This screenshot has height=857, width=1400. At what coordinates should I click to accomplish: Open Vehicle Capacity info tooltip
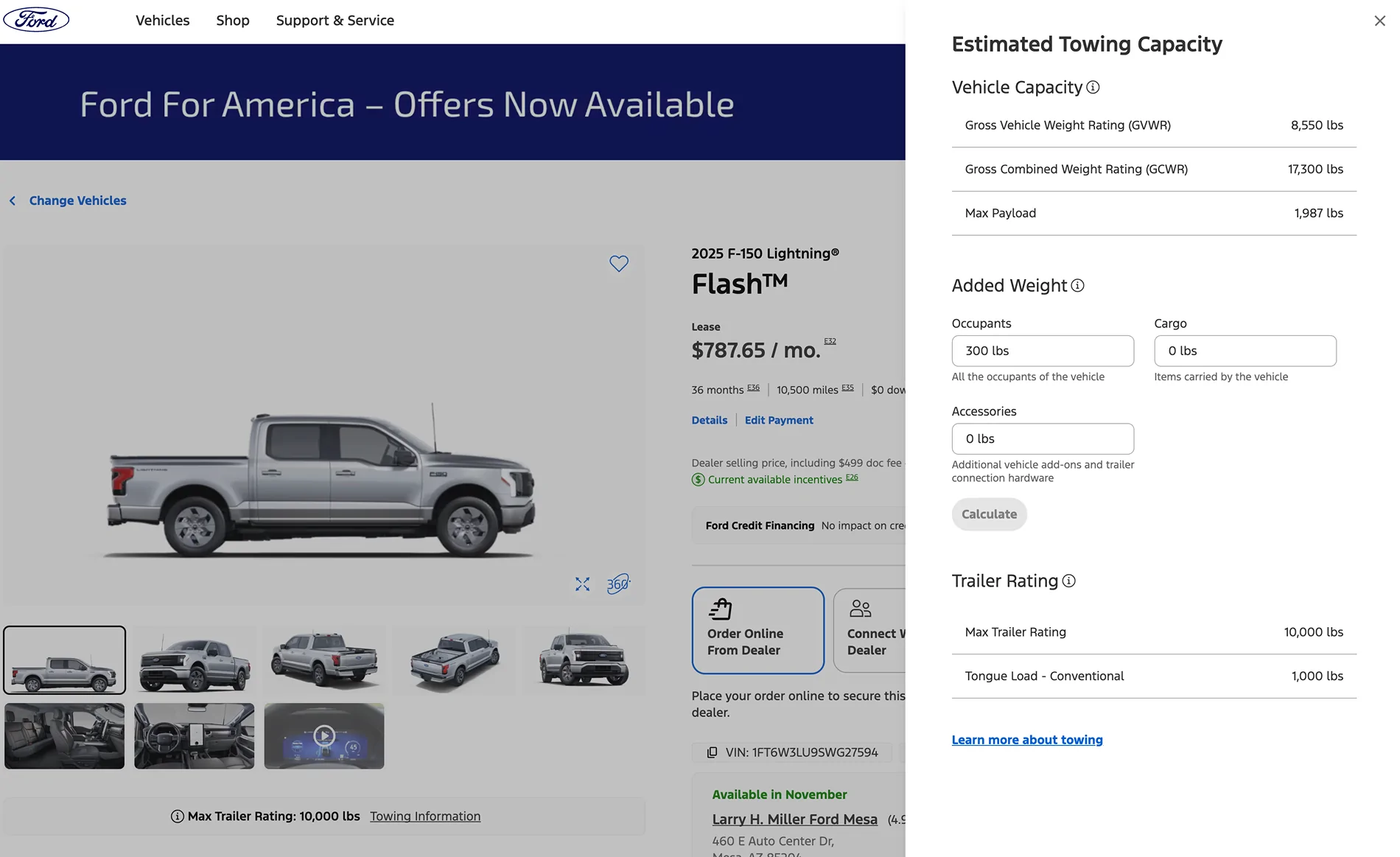point(1093,88)
